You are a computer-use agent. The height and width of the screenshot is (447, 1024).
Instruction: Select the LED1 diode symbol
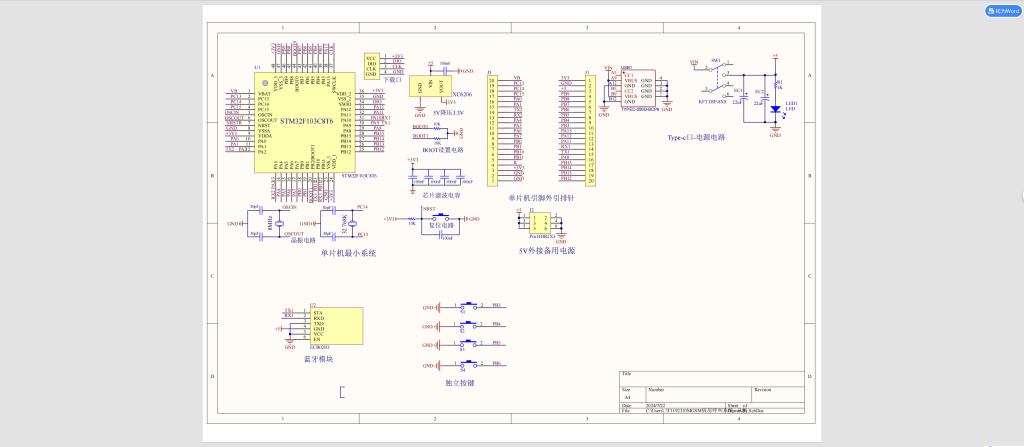[775, 108]
